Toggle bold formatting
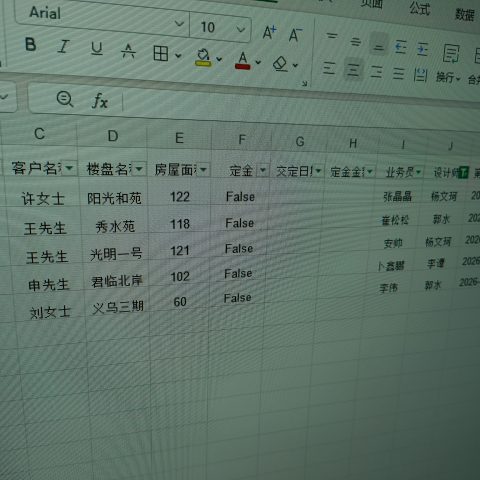The height and width of the screenshot is (480, 480). pos(30,44)
